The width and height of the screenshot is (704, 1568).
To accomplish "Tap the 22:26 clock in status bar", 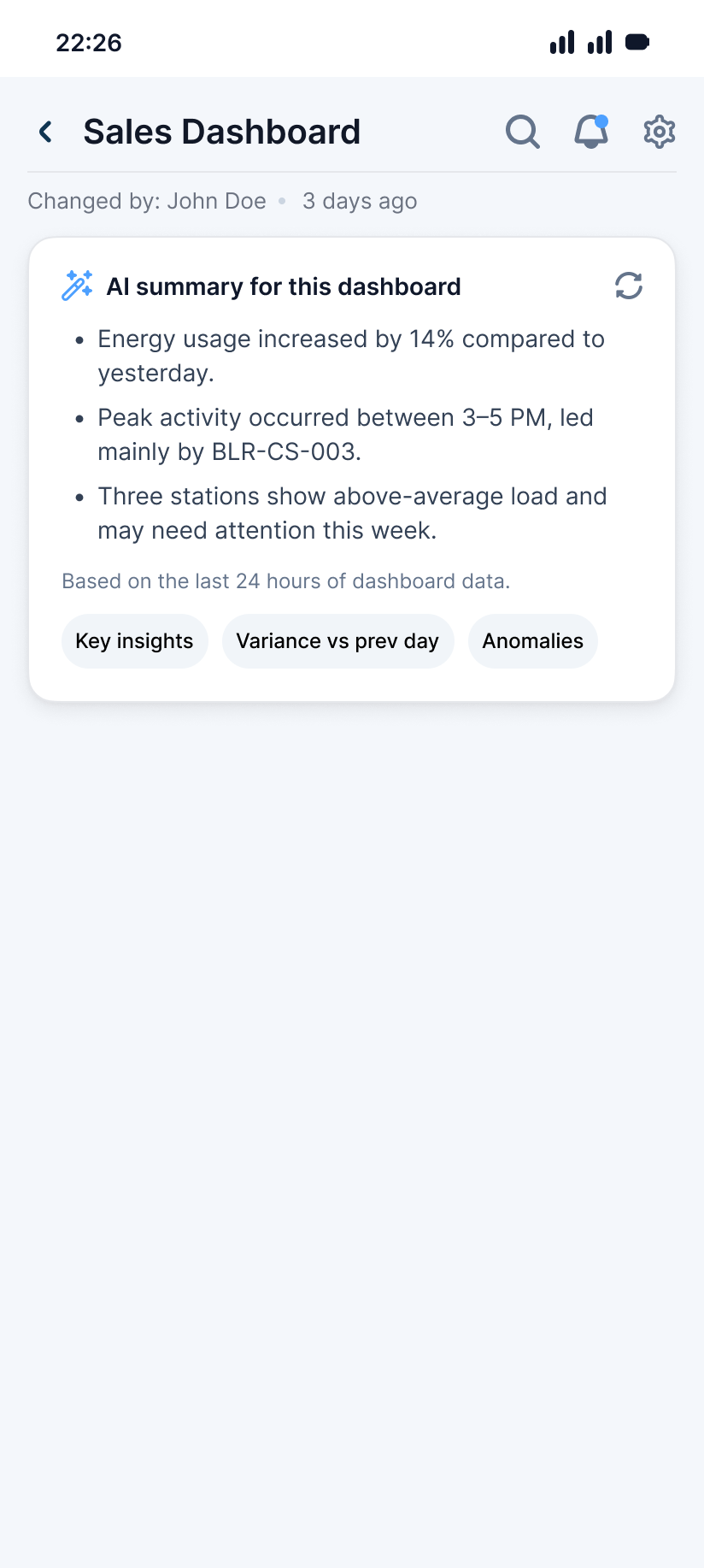I will coord(89,43).
